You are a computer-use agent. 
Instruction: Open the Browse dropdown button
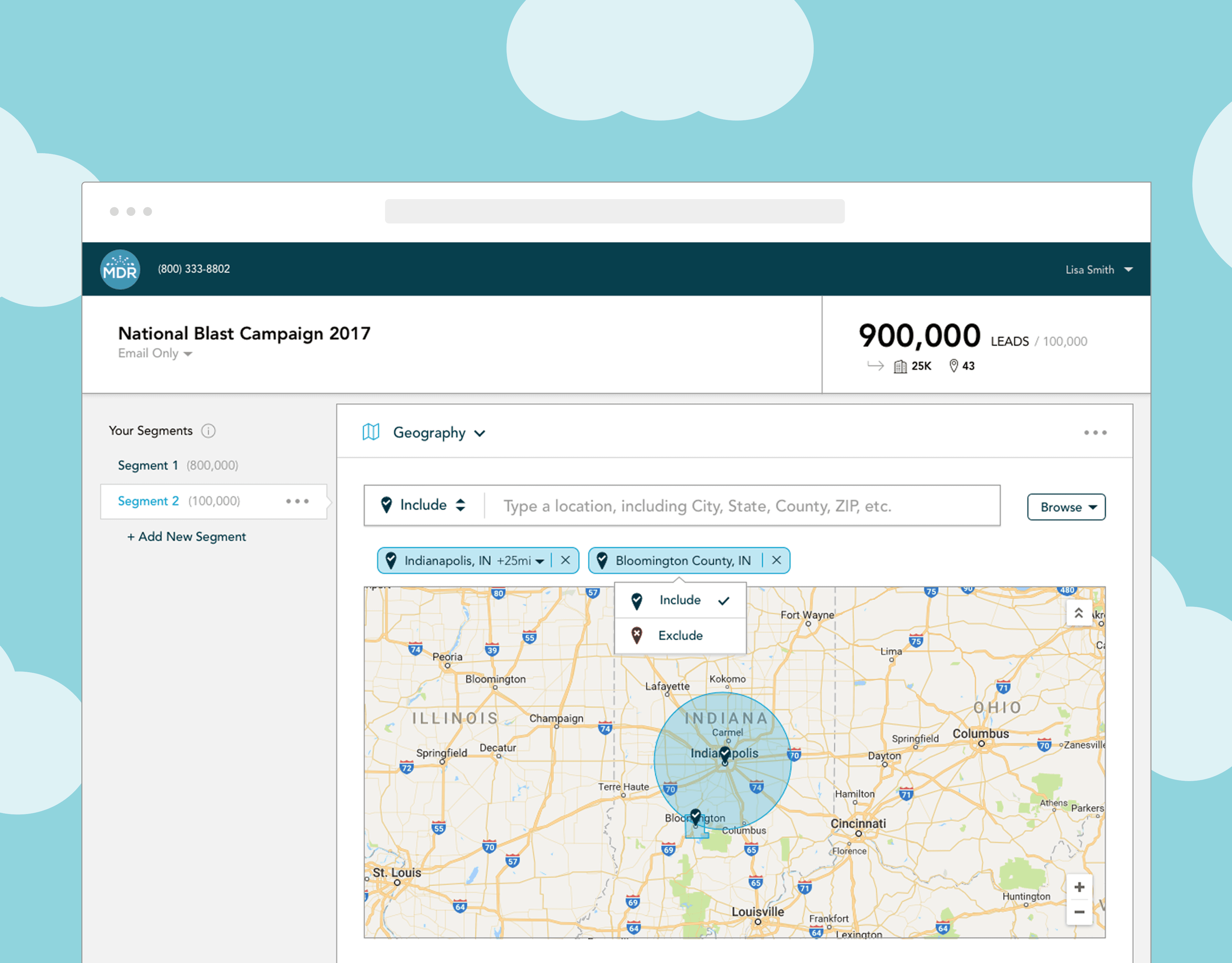[1066, 507]
